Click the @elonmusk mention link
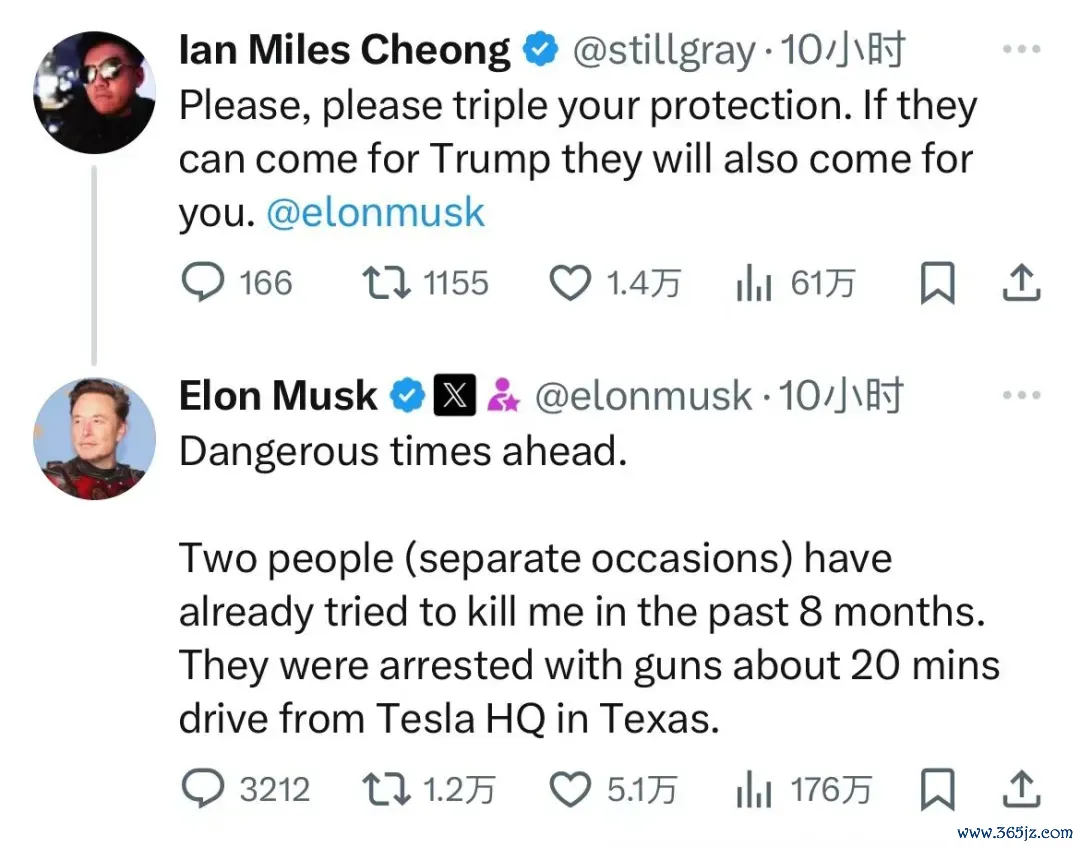Screen dimensions: 1080x848 [x=375, y=213]
